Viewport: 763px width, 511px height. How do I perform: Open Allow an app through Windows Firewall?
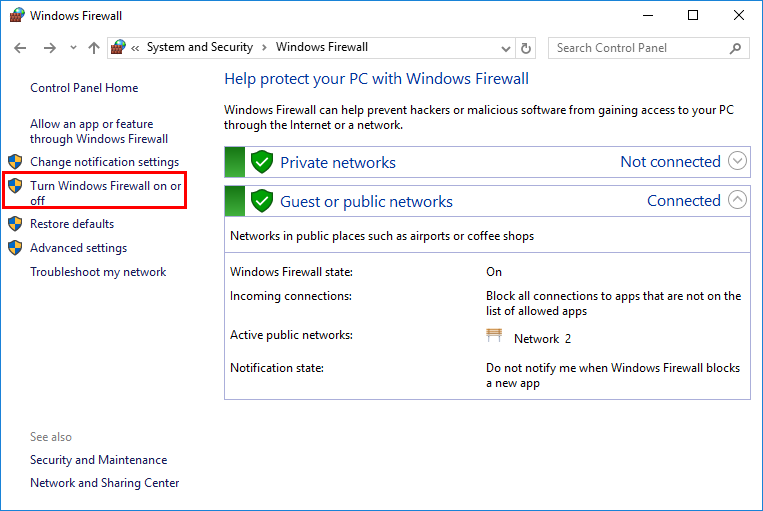pyautogui.click(x=99, y=131)
